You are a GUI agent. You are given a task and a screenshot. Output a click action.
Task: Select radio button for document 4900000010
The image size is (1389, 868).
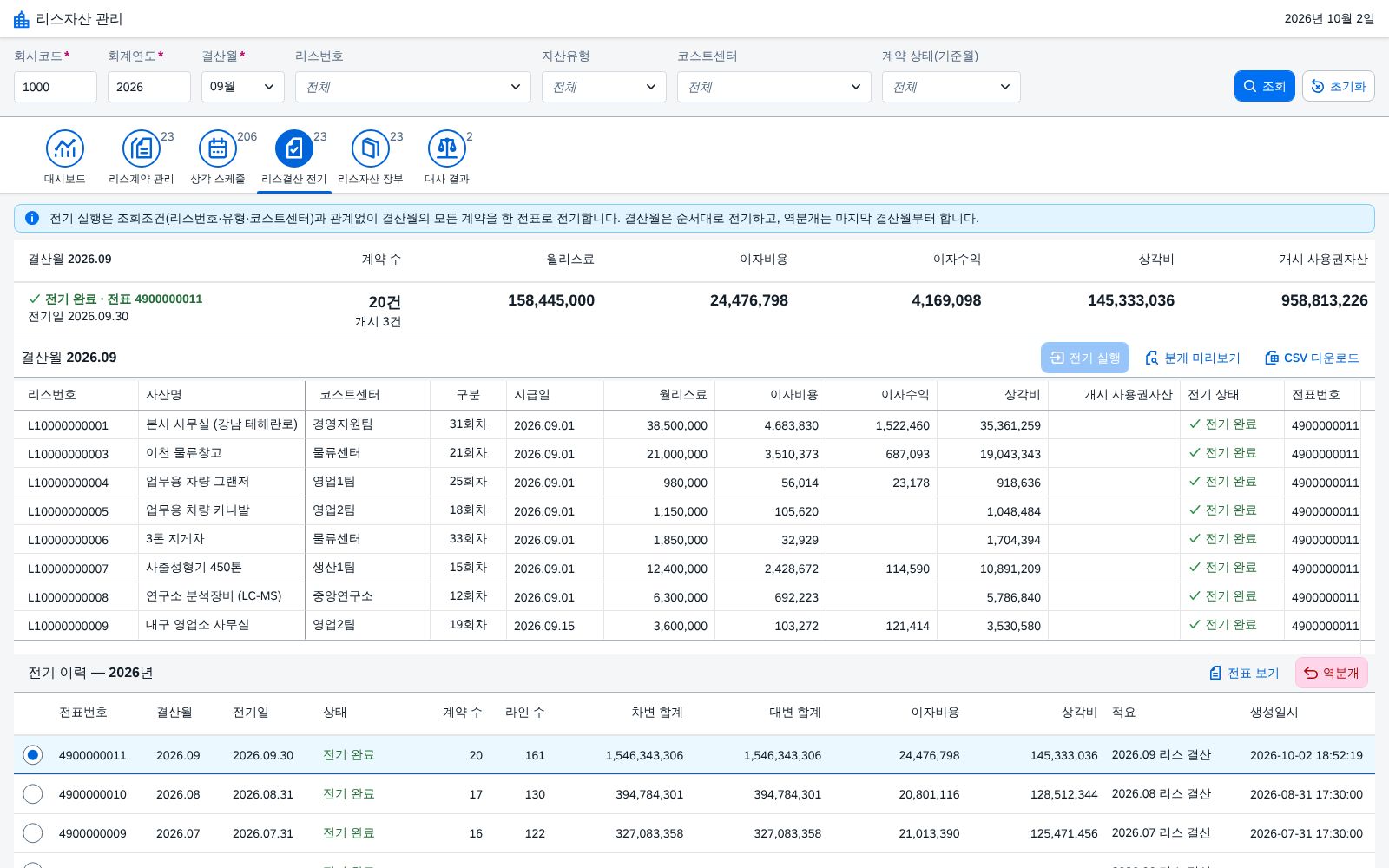33,794
